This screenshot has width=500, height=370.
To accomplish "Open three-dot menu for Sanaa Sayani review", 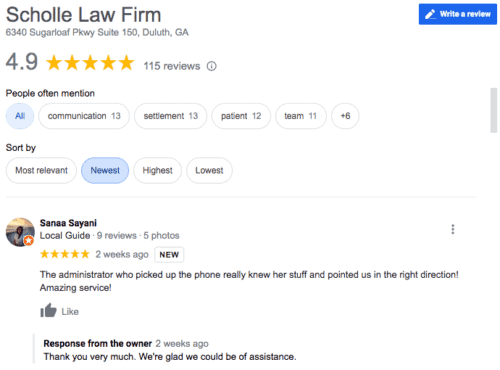I will pyautogui.click(x=453, y=229).
